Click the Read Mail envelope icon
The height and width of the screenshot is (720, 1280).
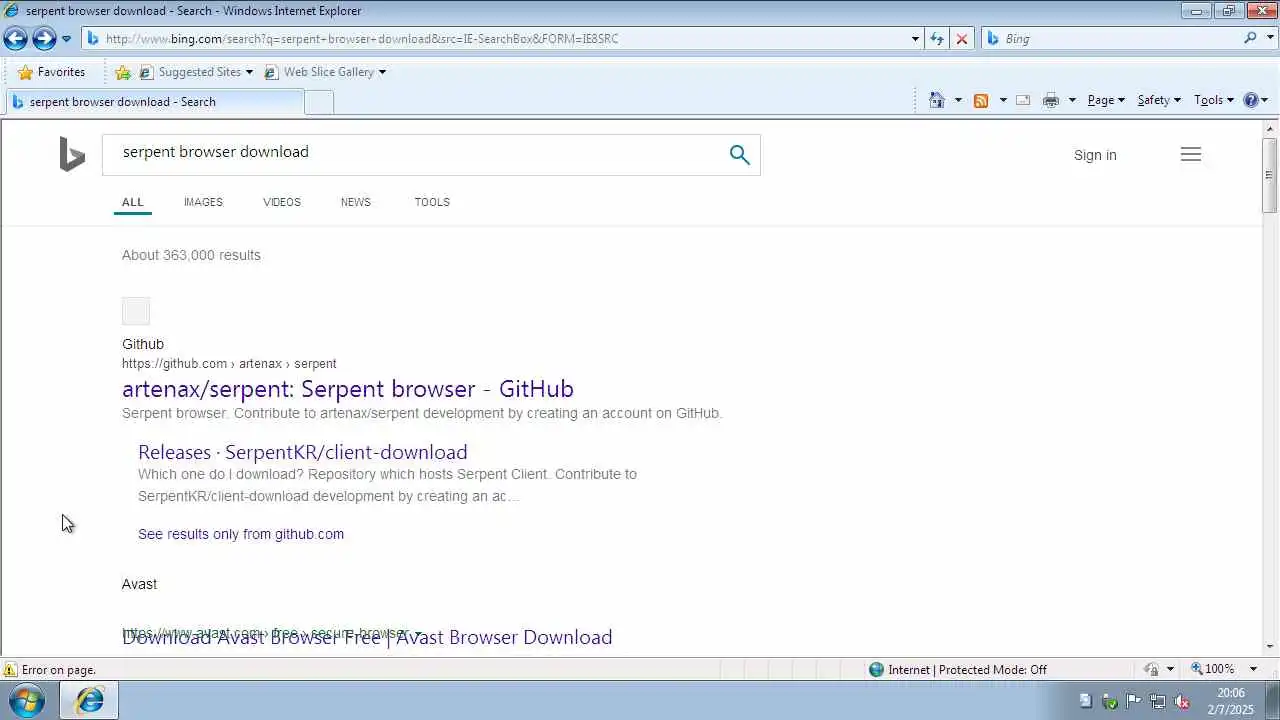[1023, 100]
